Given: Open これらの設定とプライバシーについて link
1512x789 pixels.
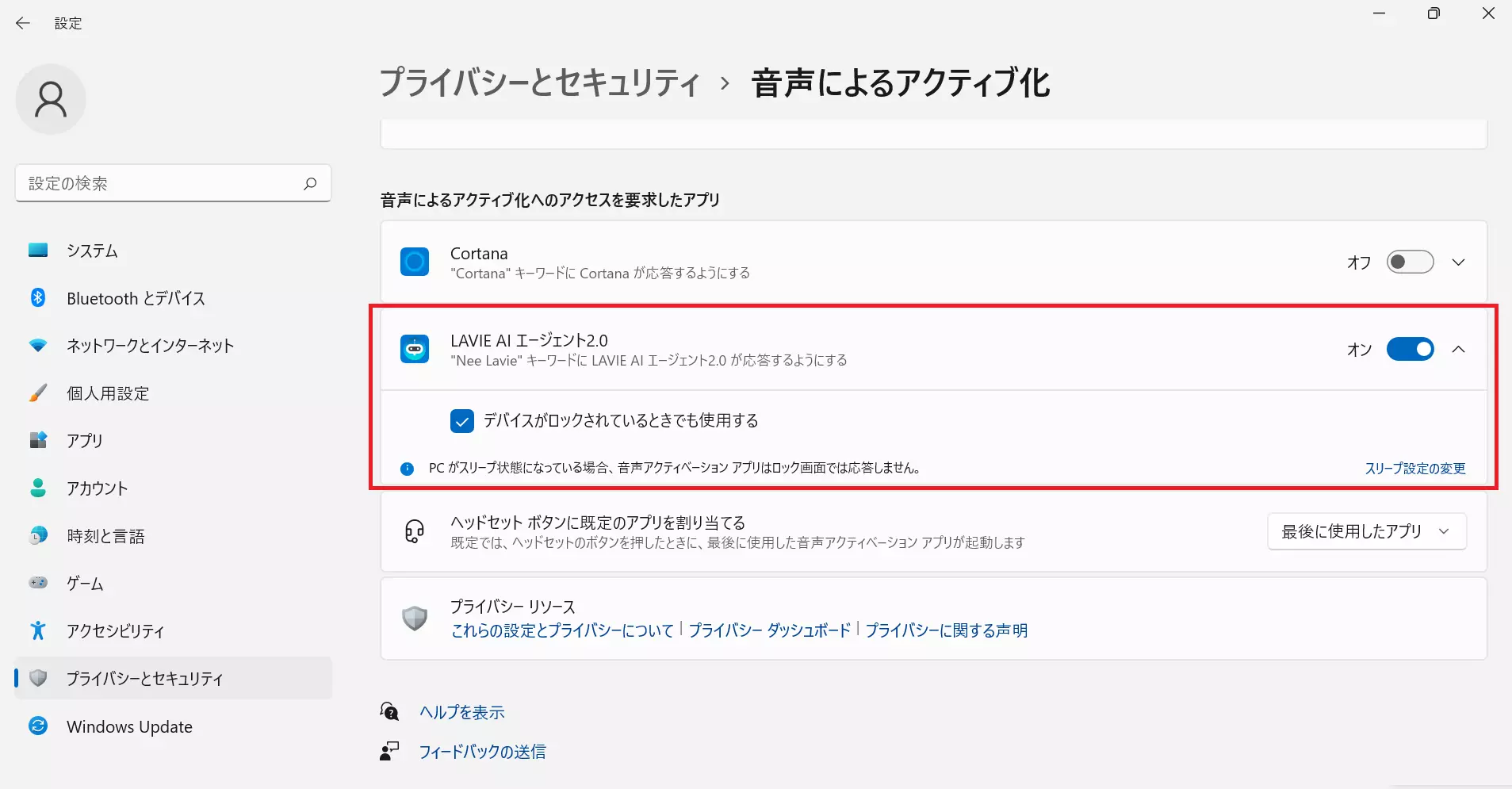Looking at the screenshot, I should click(x=562, y=630).
